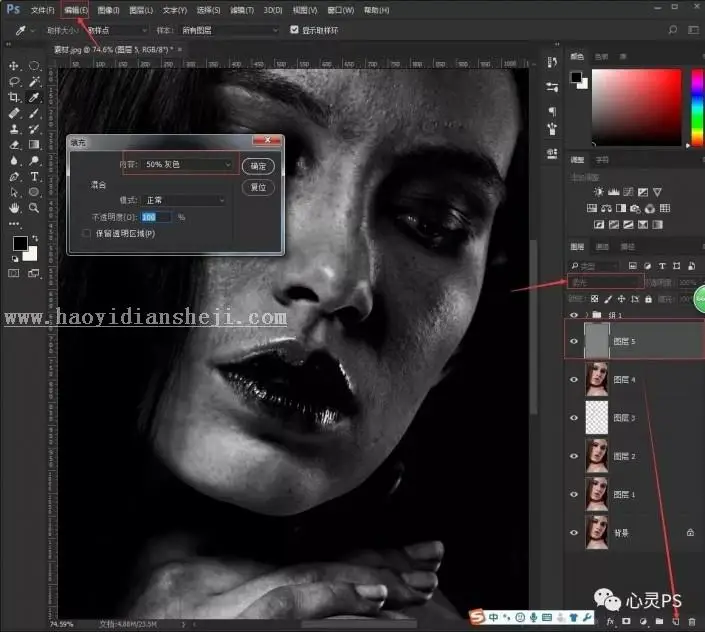Hide 图层 1 layer

[574, 494]
